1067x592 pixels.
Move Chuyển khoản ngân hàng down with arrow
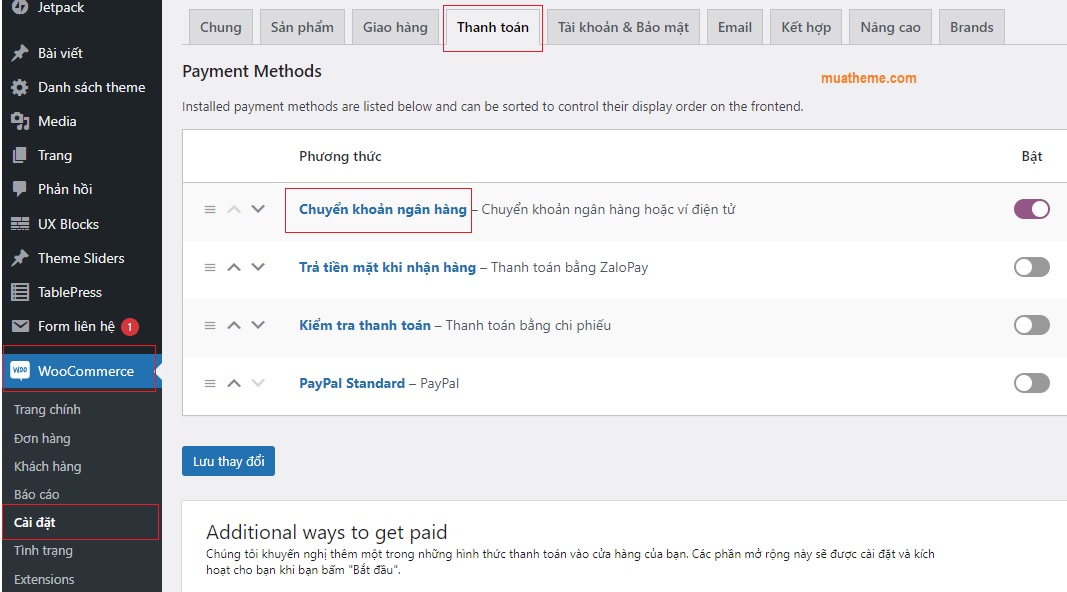coord(258,209)
